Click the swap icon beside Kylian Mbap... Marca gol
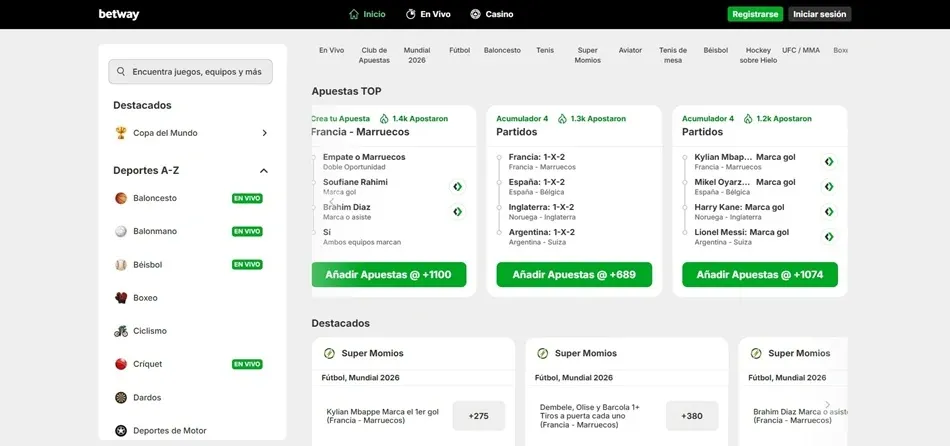The height and width of the screenshot is (446, 950). coord(829,161)
